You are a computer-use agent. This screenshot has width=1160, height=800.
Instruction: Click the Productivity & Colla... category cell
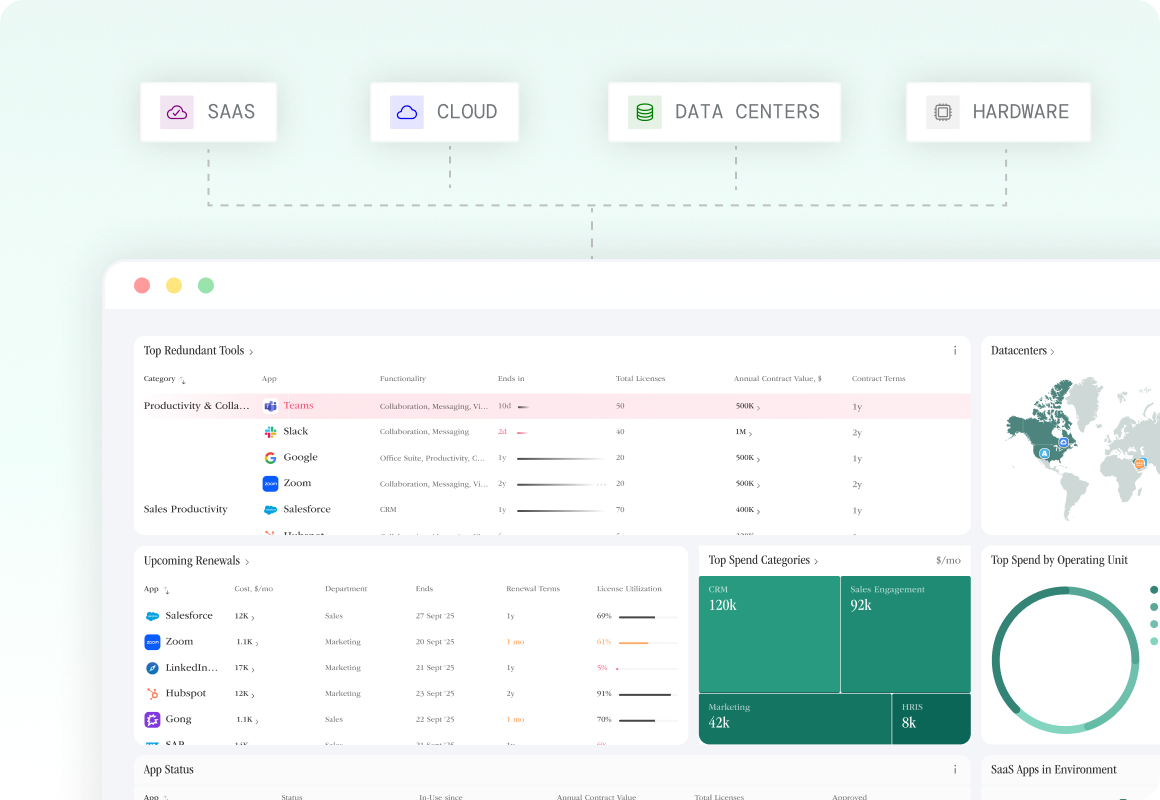pos(196,406)
